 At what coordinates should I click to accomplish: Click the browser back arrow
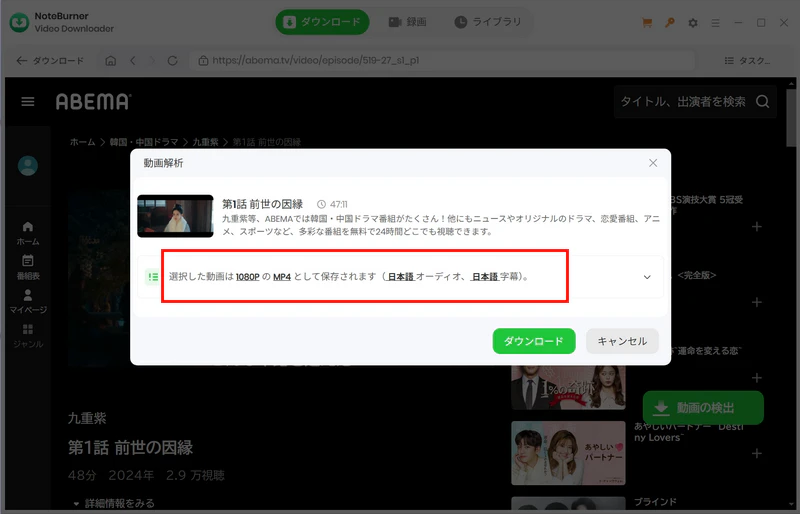coord(133,61)
